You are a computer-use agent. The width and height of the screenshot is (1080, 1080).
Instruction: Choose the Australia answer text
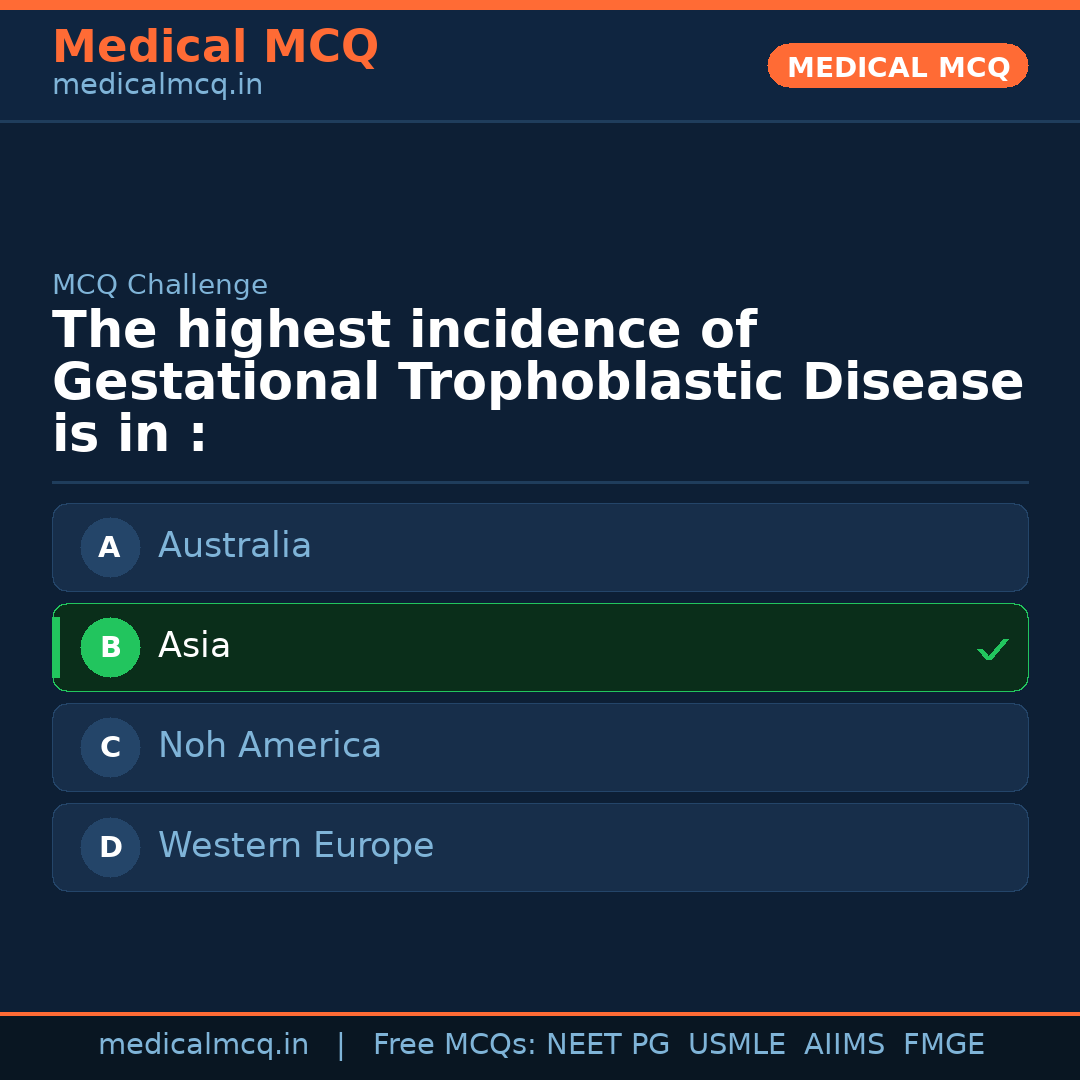[x=235, y=546]
